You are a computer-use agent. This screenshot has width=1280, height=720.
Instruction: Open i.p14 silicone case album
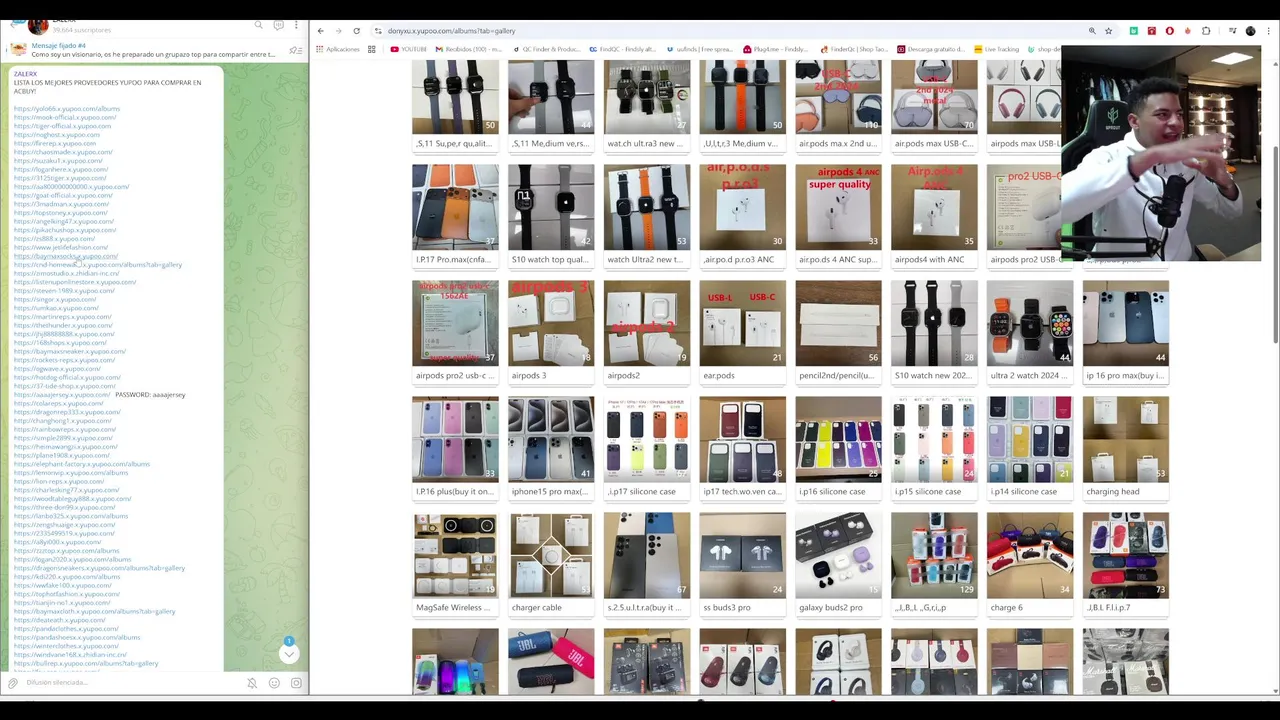1030,447
